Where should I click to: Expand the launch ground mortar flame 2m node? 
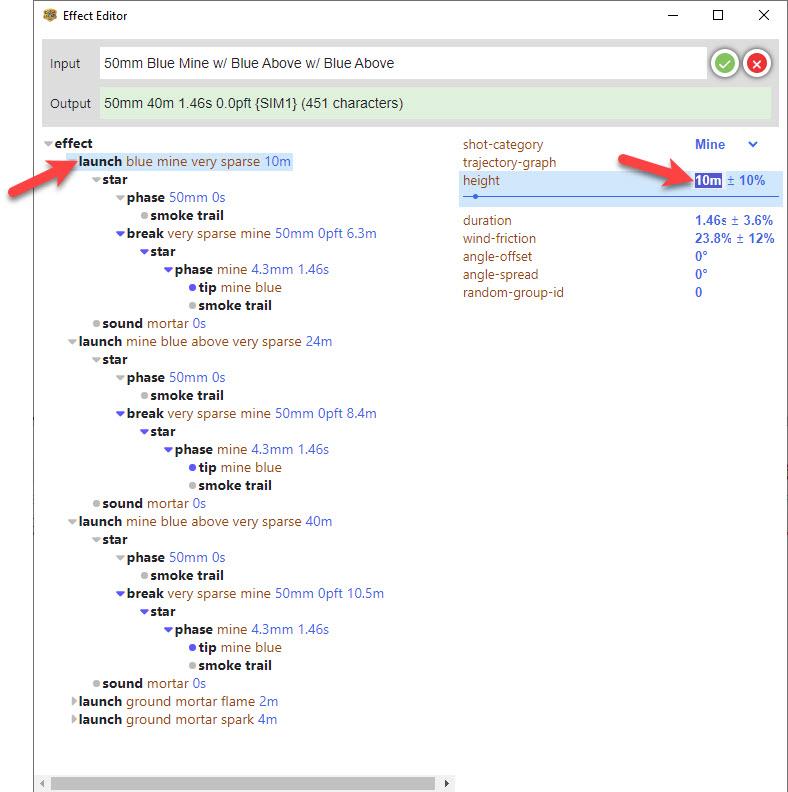(x=73, y=702)
